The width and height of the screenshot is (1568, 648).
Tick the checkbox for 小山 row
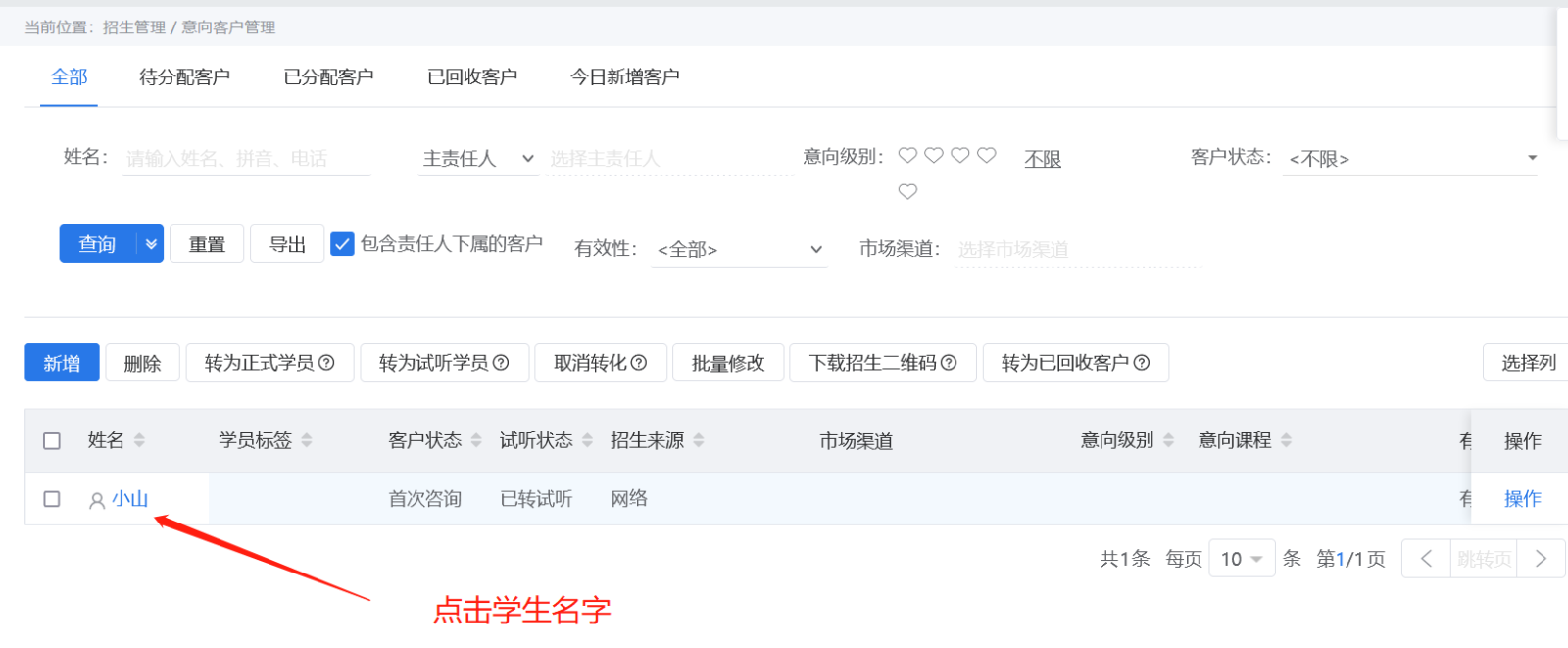52,499
